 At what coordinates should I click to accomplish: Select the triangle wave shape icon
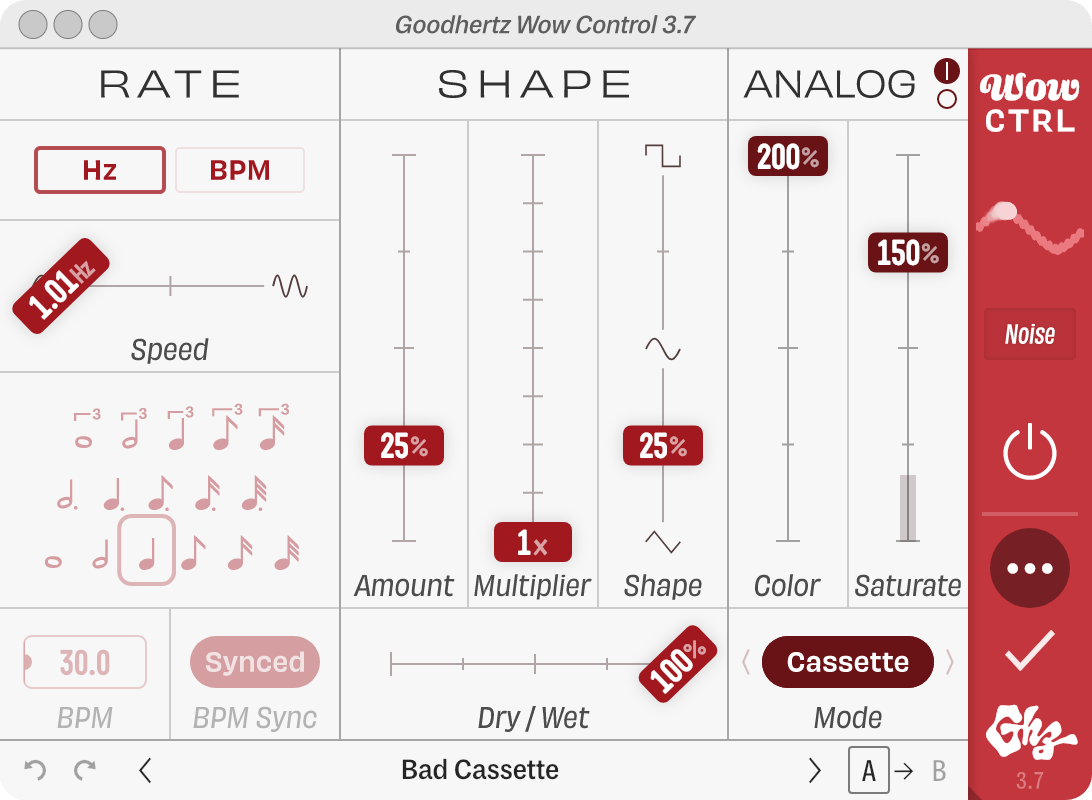coord(662,541)
